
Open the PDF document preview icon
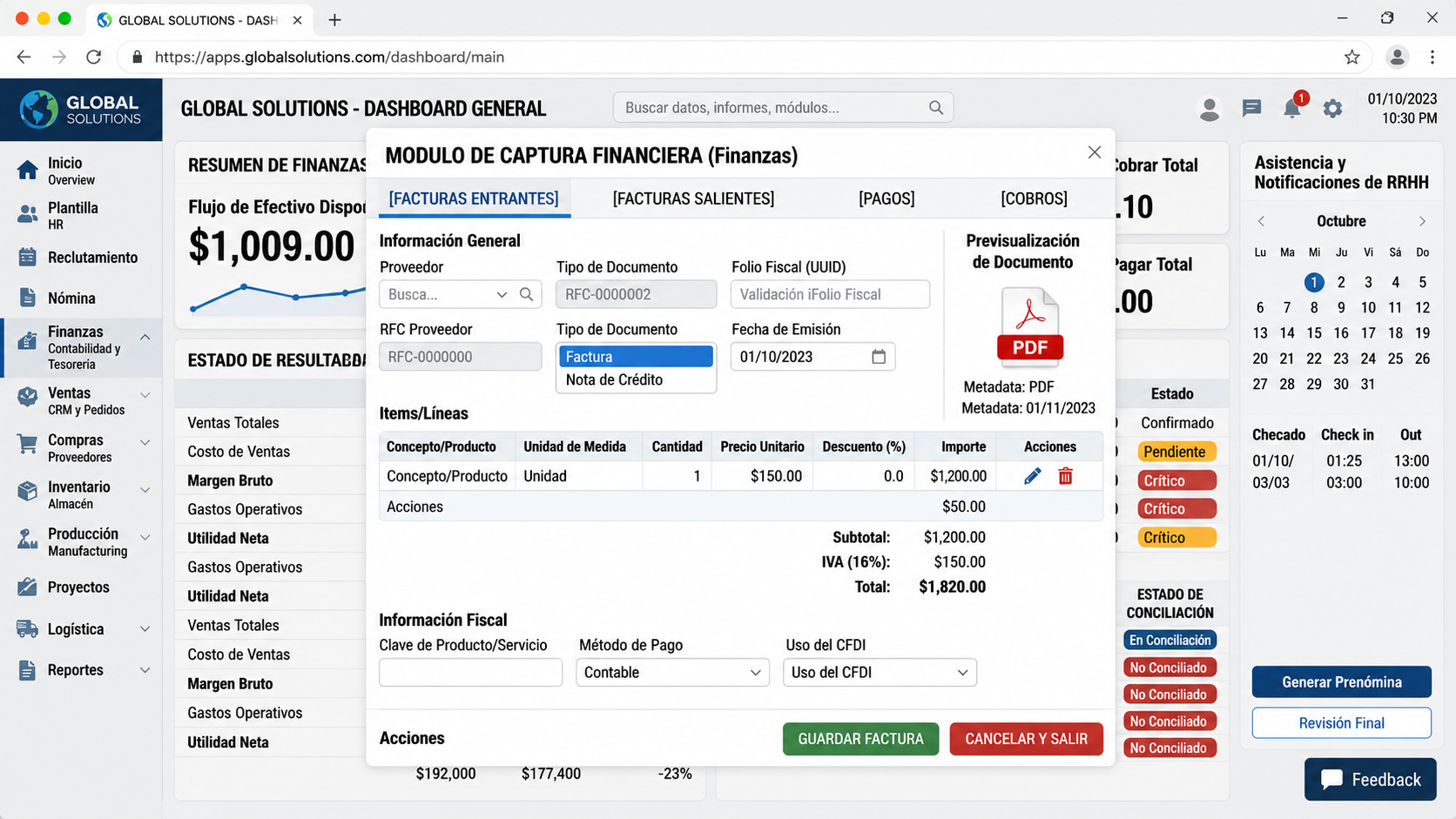click(1029, 326)
